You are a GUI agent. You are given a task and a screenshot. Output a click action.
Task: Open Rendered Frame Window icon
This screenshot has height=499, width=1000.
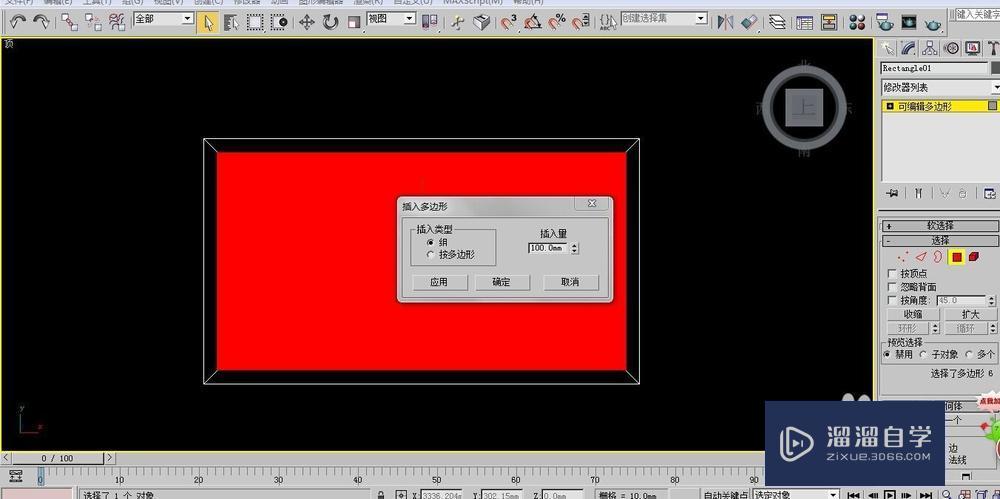coord(908,23)
